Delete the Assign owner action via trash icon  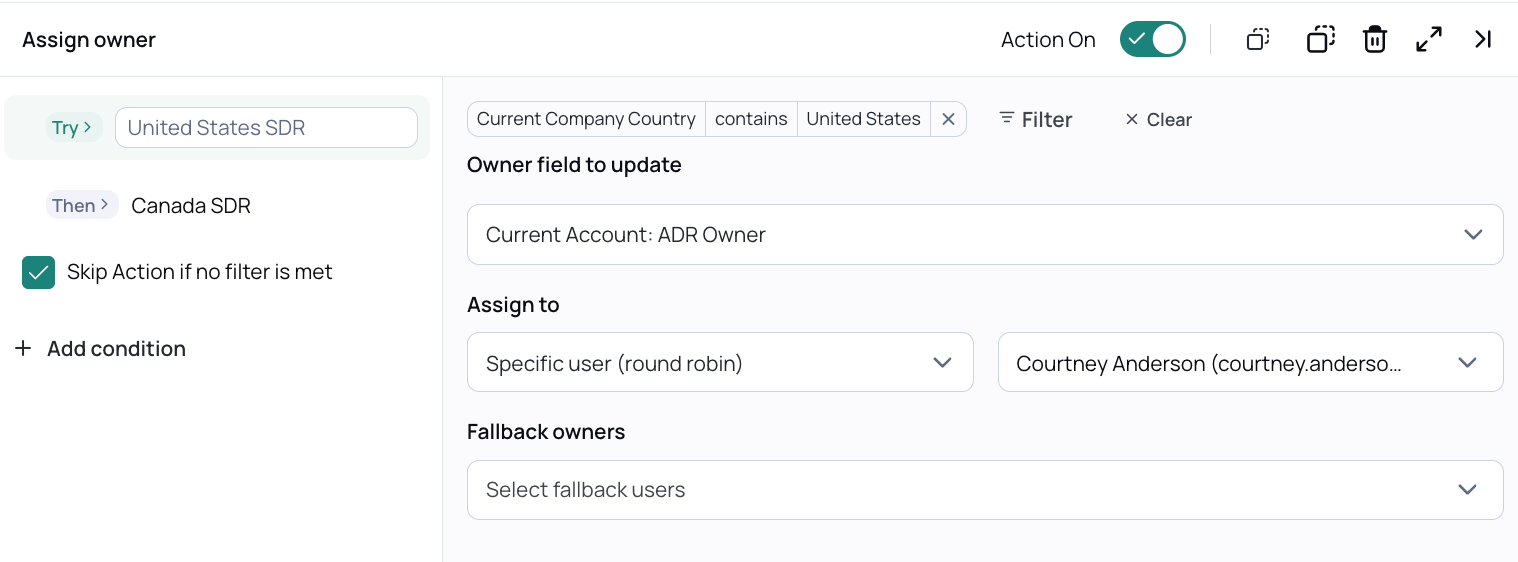coord(1375,40)
